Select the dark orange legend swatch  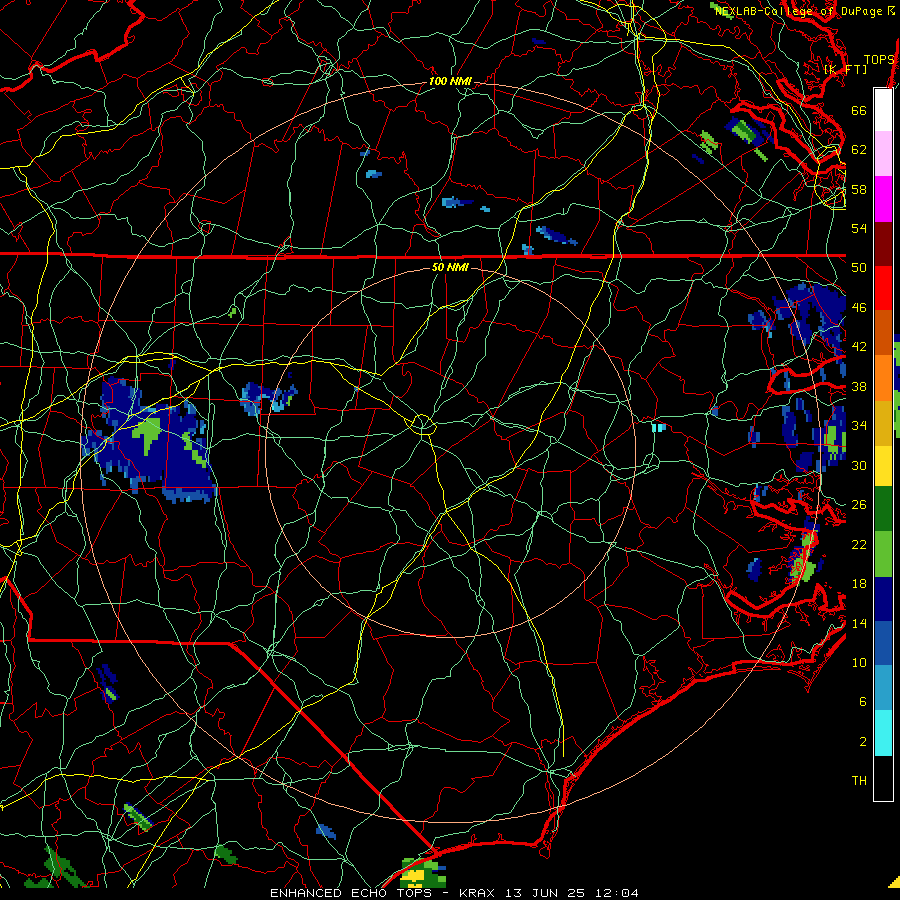(883, 332)
